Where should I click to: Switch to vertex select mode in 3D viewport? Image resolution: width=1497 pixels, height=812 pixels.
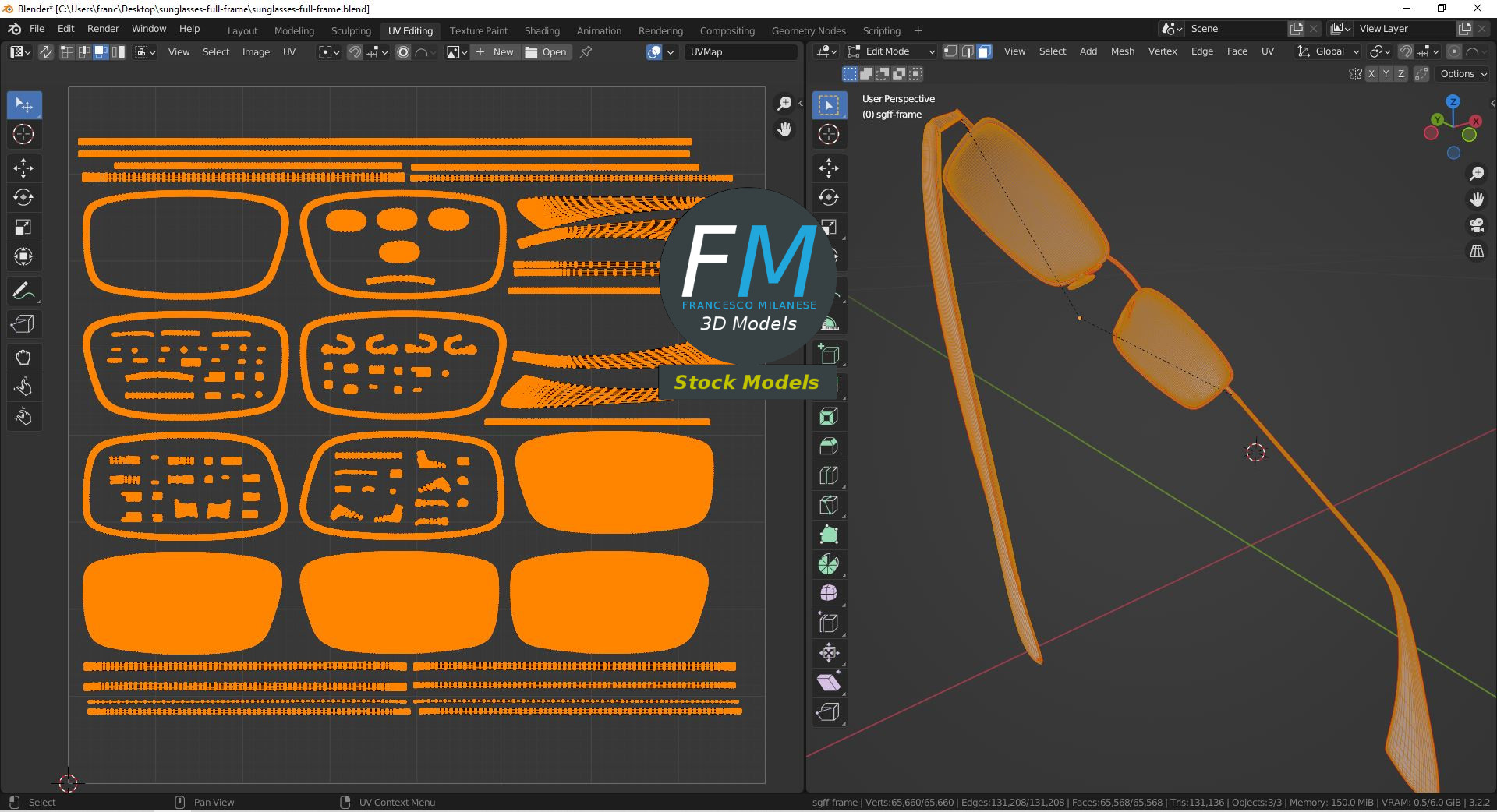click(x=950, y=51)
